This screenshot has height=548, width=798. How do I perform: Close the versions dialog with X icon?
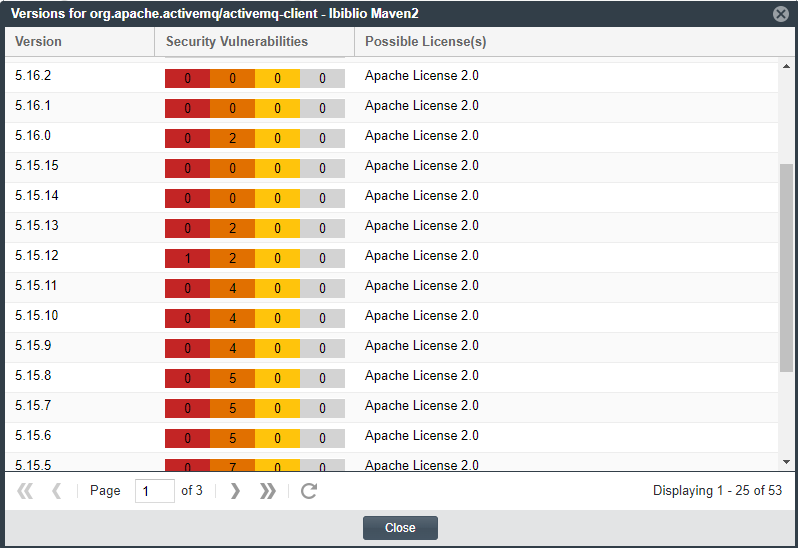(x=780, y=13)
